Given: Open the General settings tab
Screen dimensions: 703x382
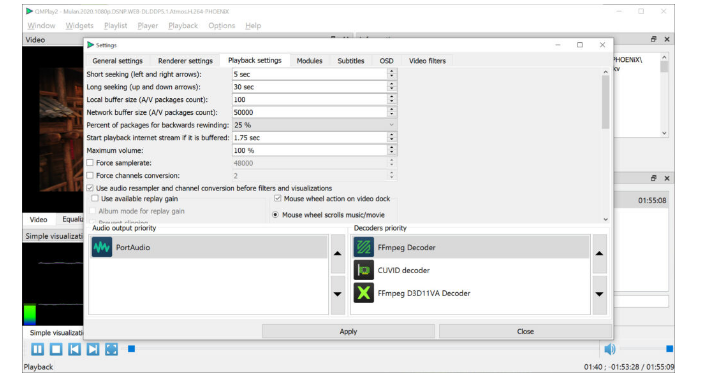Looking at the screenshot, I should pos(117,61).
